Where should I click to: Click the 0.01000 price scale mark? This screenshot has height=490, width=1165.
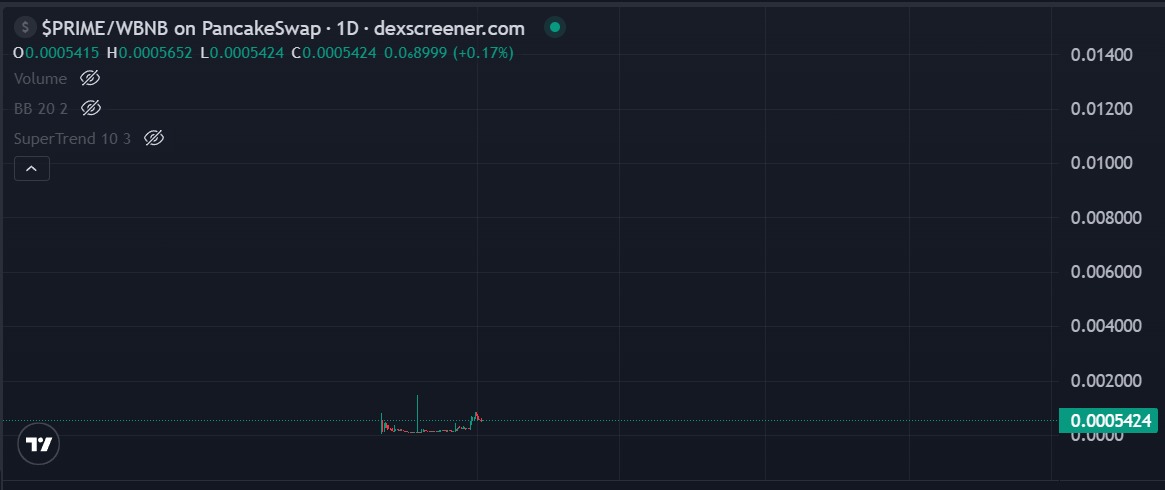[x=1101, y=163]
